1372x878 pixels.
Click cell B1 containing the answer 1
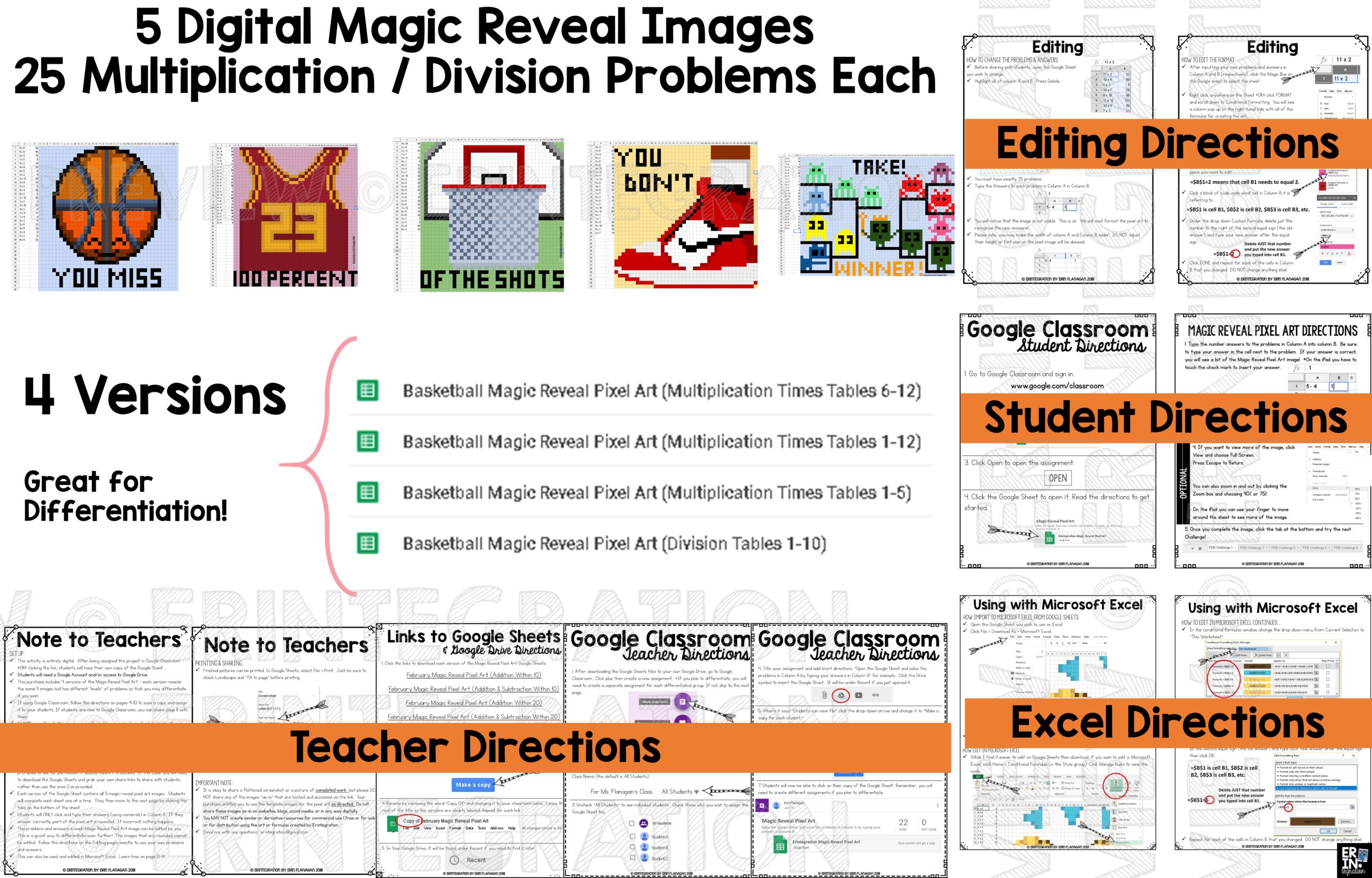tap(1339, 386)
